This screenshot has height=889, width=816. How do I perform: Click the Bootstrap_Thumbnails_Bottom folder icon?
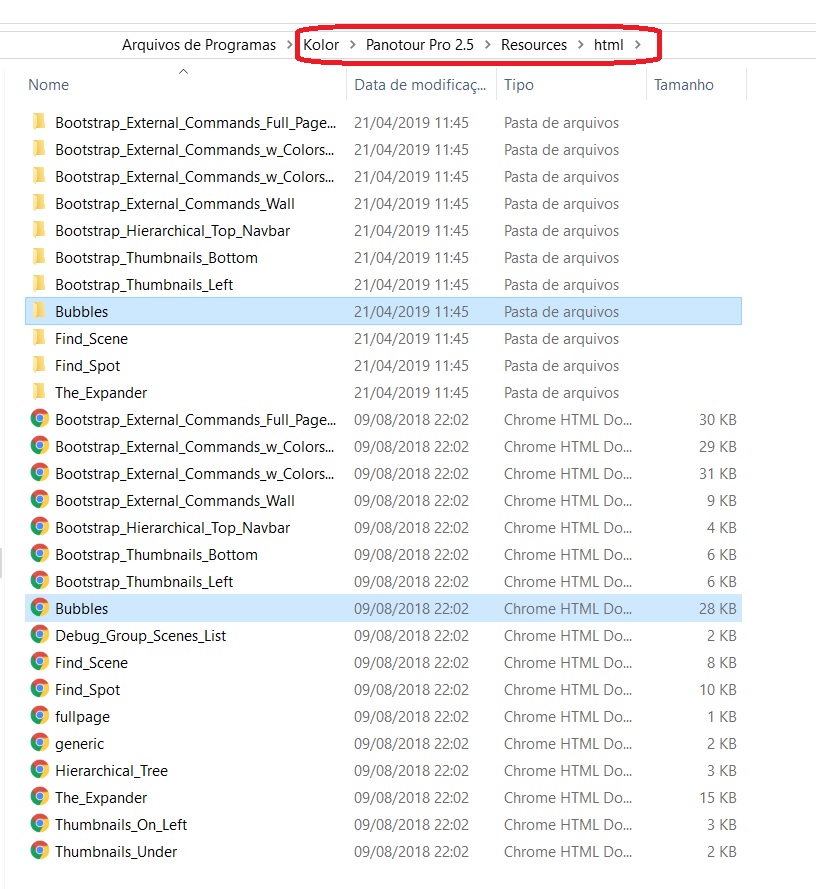[x=39, y=257]
